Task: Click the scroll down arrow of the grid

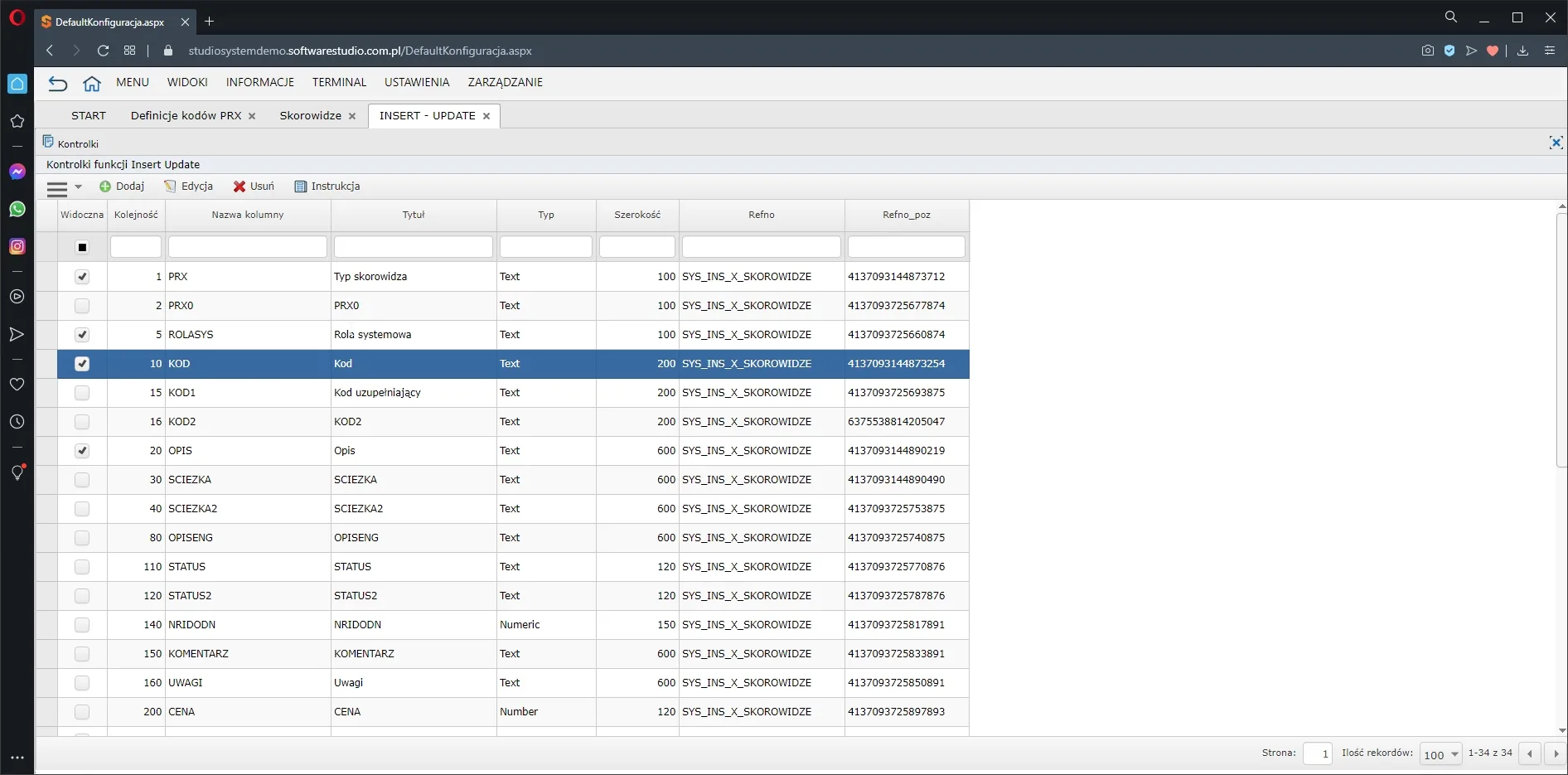Action: coord(1562,731)
